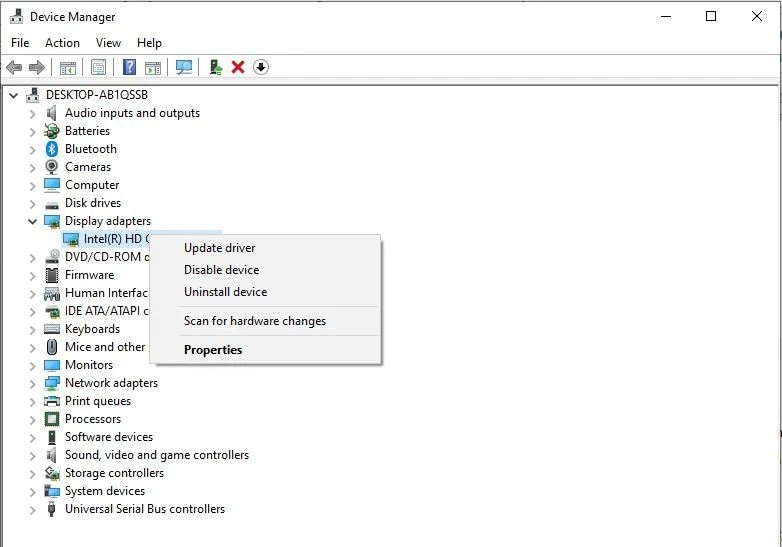
Task: Open Properties from the context menu
Action: [x=265, y=350]
